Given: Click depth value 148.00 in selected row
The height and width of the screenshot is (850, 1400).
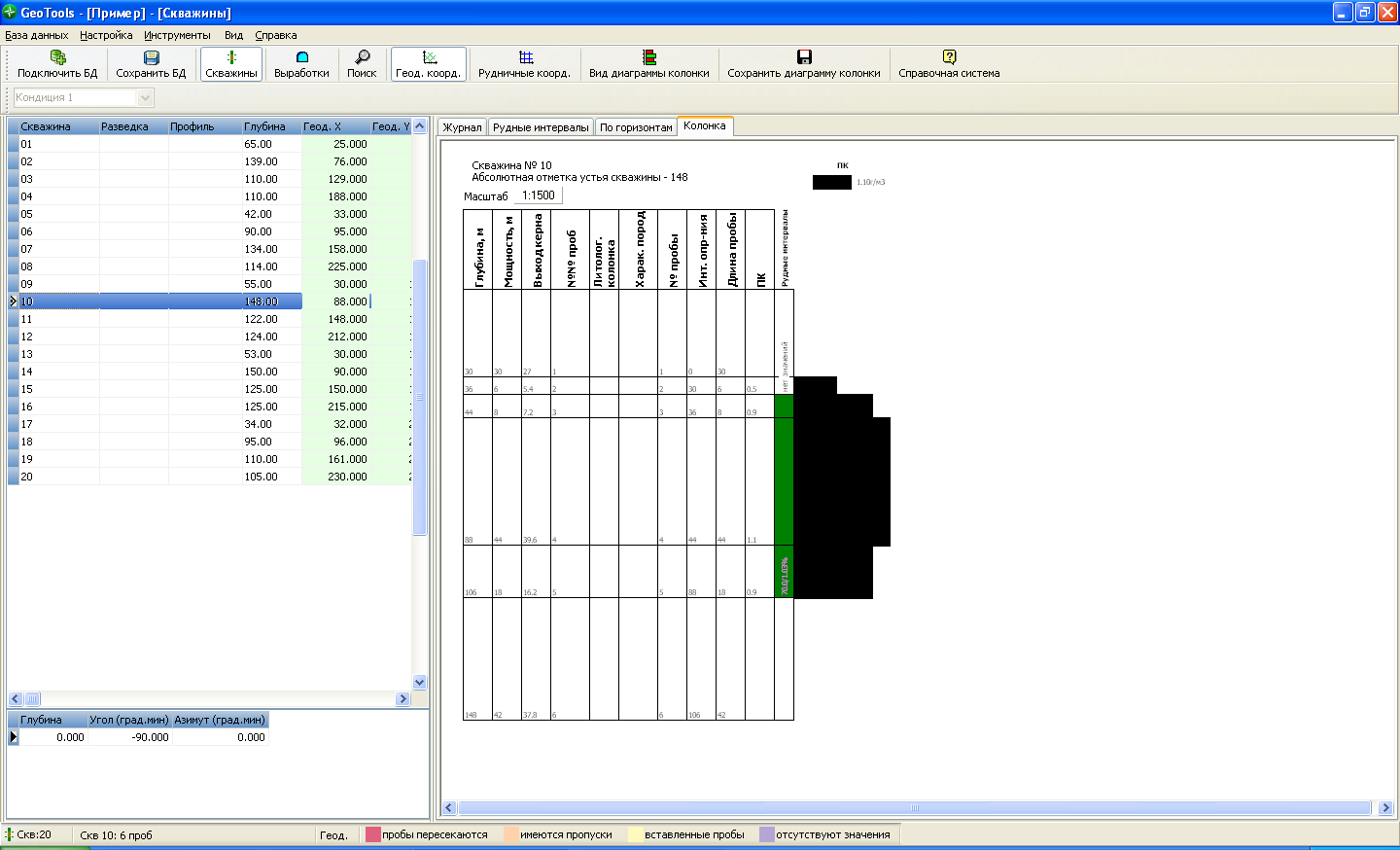Looking at the screenshot, I should [x=271, y=301].
